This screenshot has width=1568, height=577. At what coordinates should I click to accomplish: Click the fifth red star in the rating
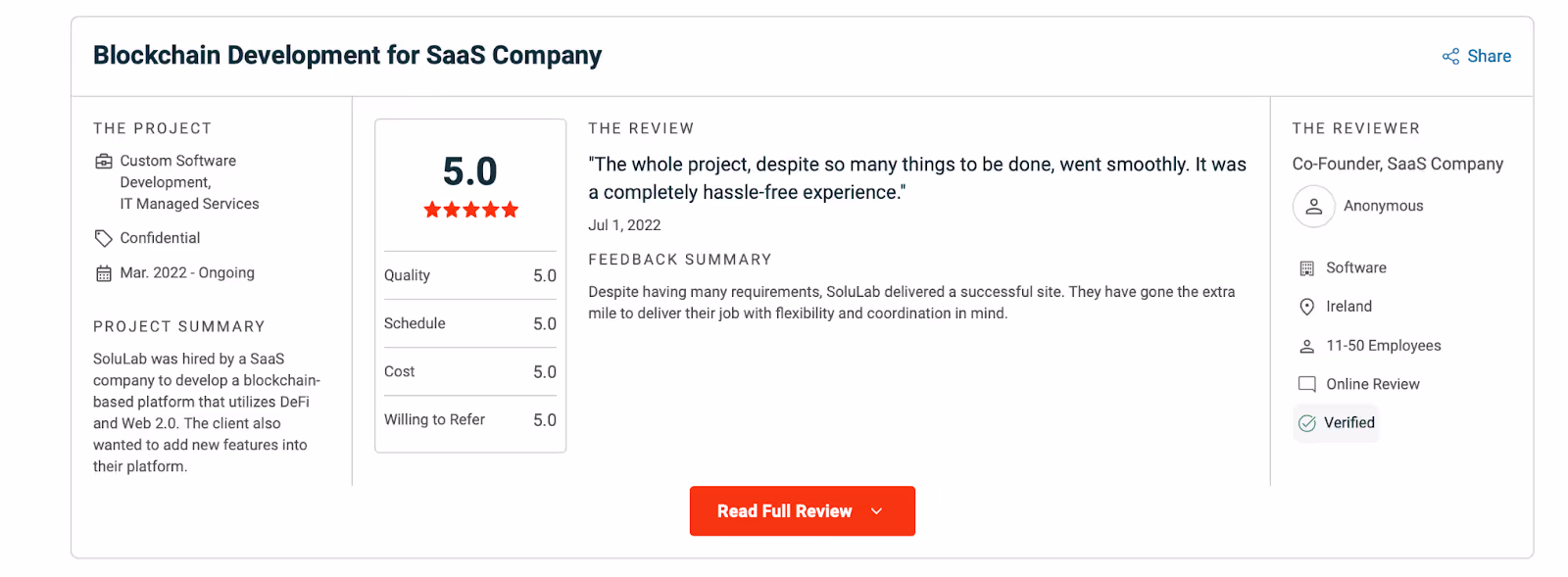[511, 209]
